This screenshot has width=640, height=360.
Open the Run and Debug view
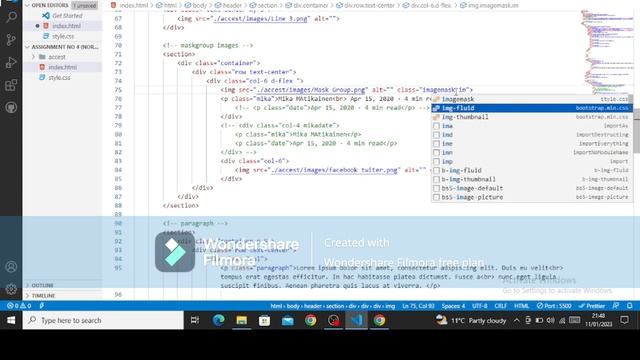(x=11, y=62)
